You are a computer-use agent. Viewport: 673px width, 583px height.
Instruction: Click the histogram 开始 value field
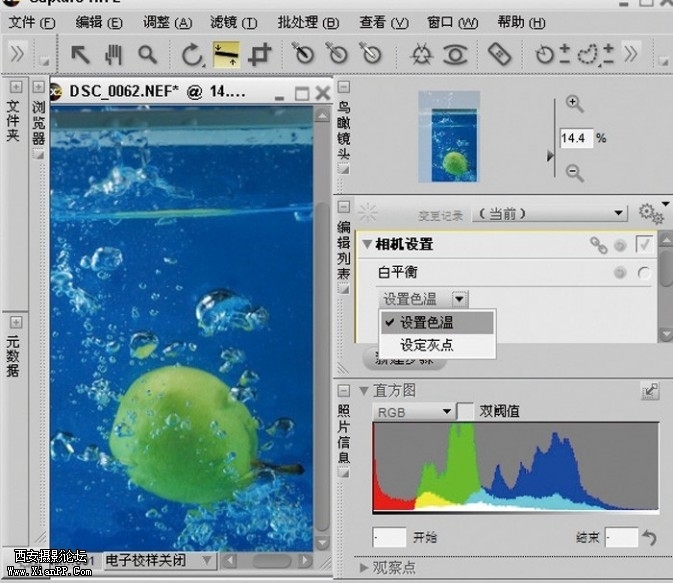tap(389, 537)
